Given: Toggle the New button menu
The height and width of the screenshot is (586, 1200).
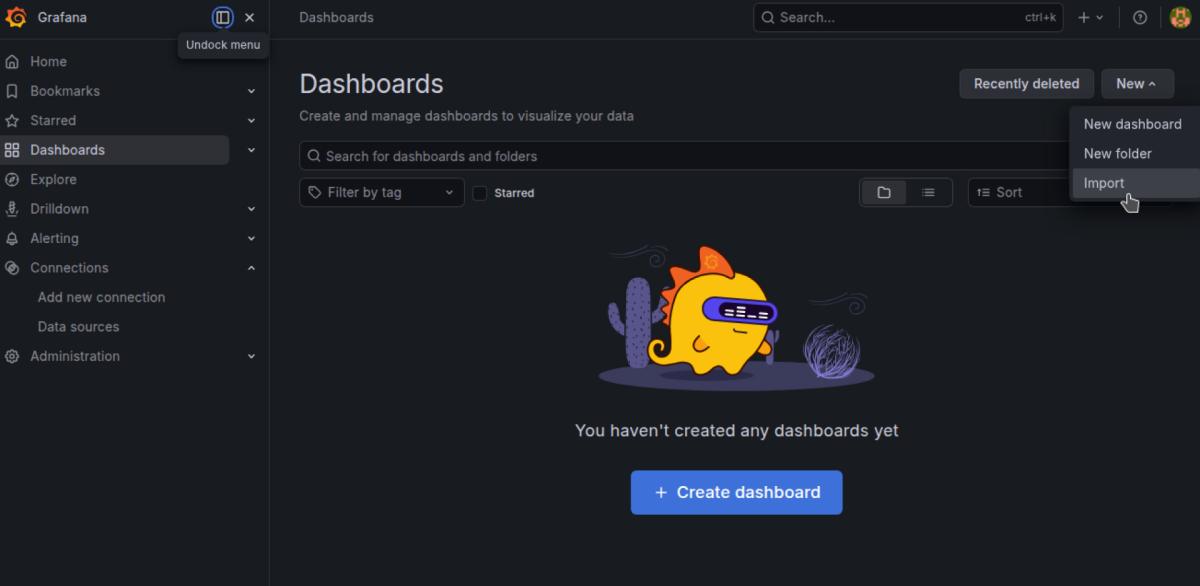Looking at the screenshot, I should 1137,84.
